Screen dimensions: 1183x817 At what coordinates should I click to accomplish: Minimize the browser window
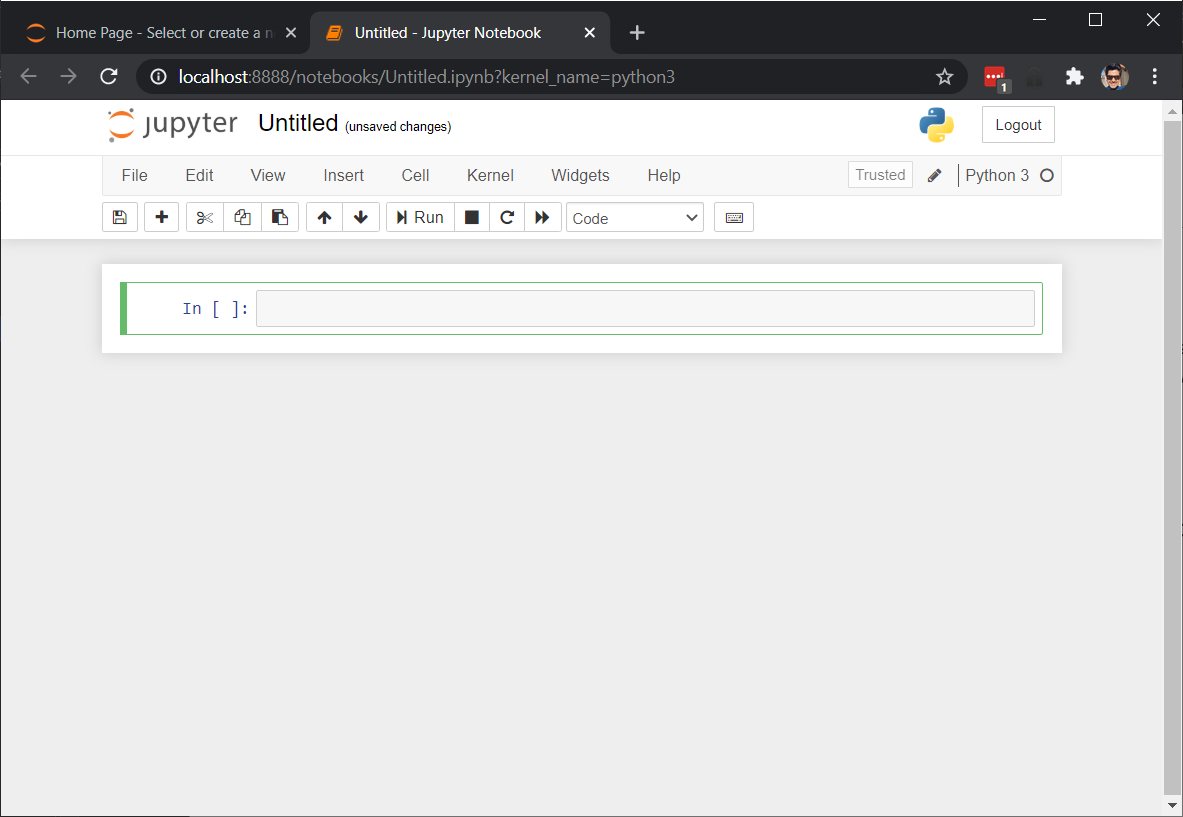[1040, 20]
